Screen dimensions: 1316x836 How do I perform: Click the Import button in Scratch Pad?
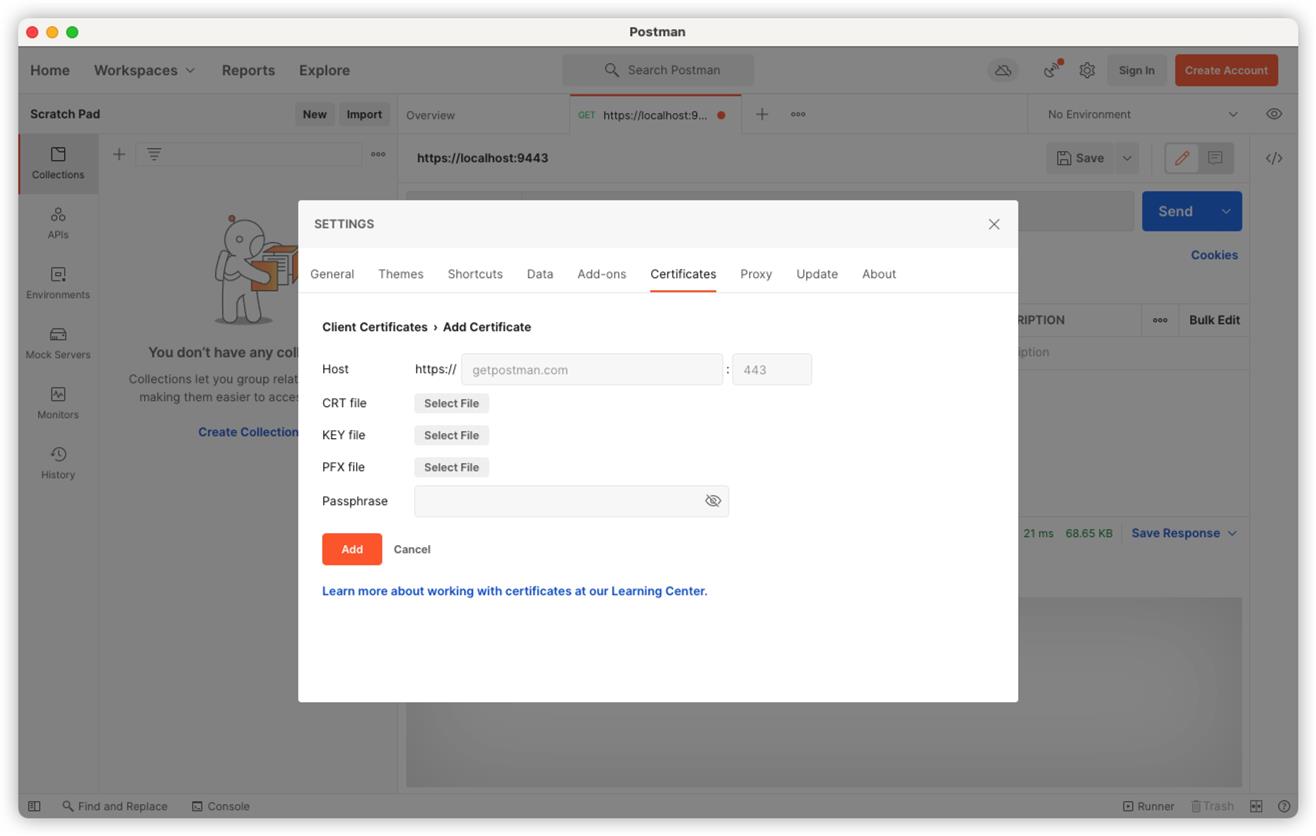(364, 114)
